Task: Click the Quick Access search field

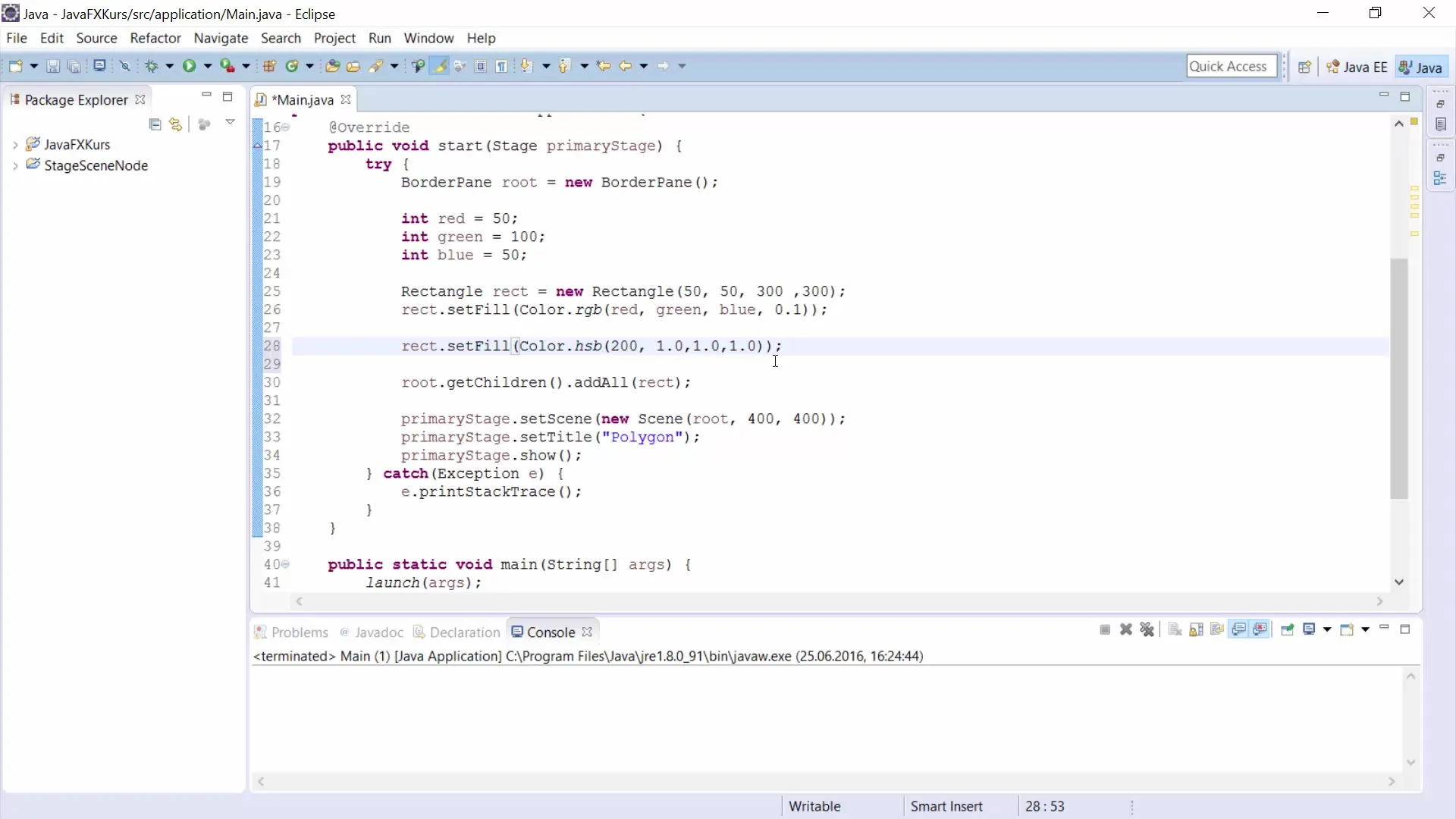Action: pyautogui.click(x=1232, y=66)
